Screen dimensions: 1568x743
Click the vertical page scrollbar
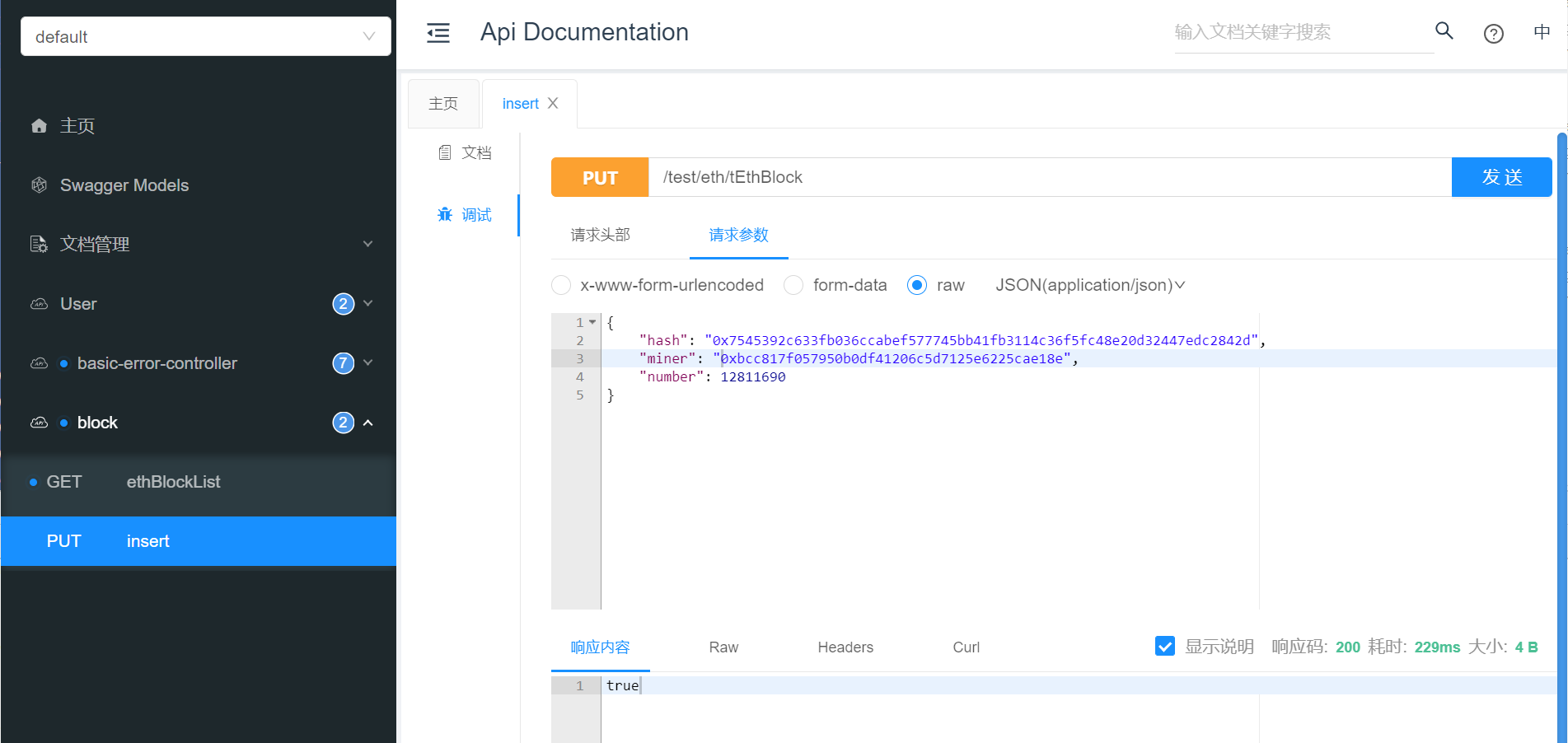(x=1561, y=437)
